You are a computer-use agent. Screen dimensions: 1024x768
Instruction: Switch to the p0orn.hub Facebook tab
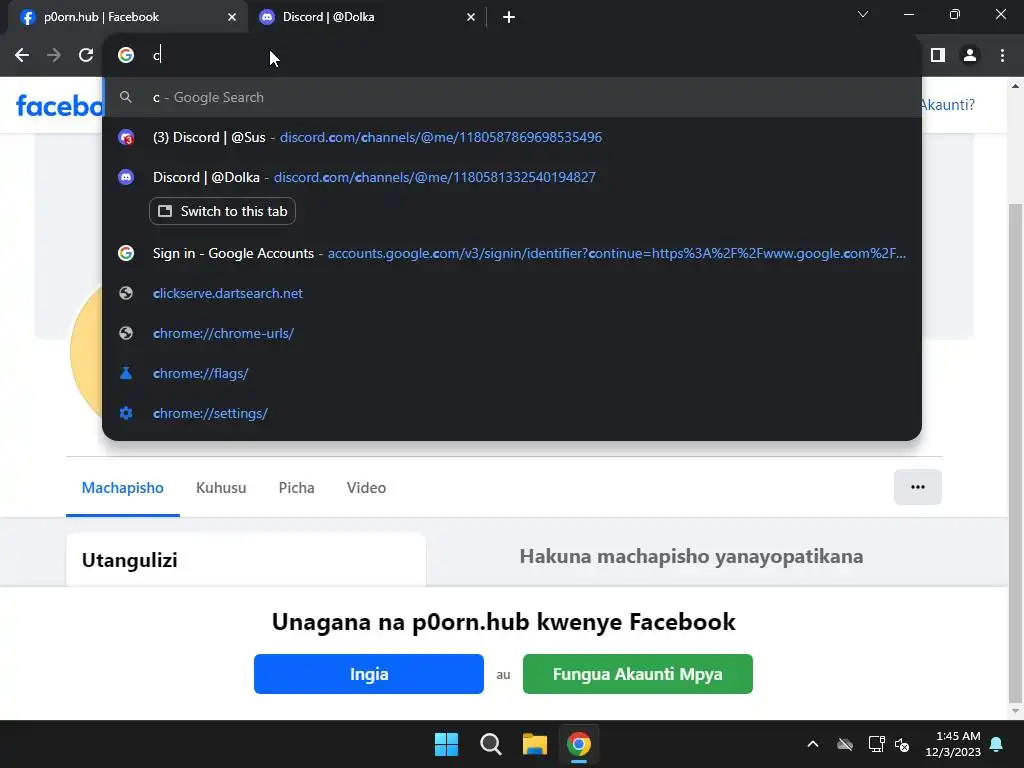tap(127, 17)
